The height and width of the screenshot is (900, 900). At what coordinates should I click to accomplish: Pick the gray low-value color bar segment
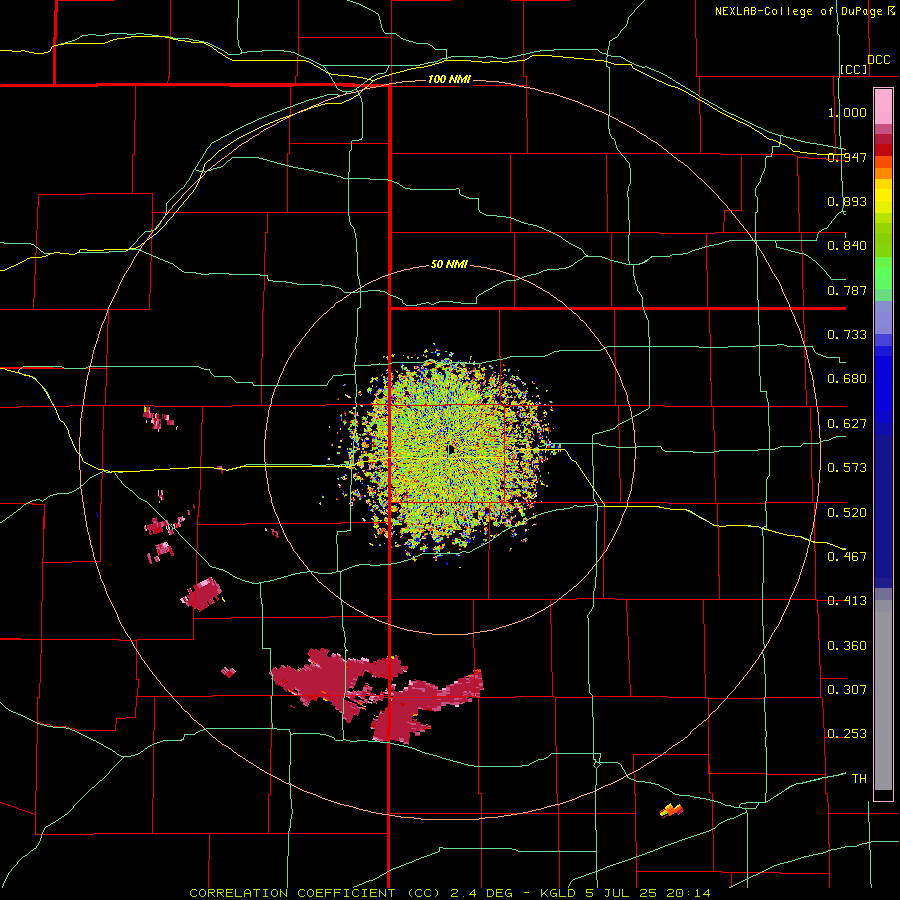883,695
